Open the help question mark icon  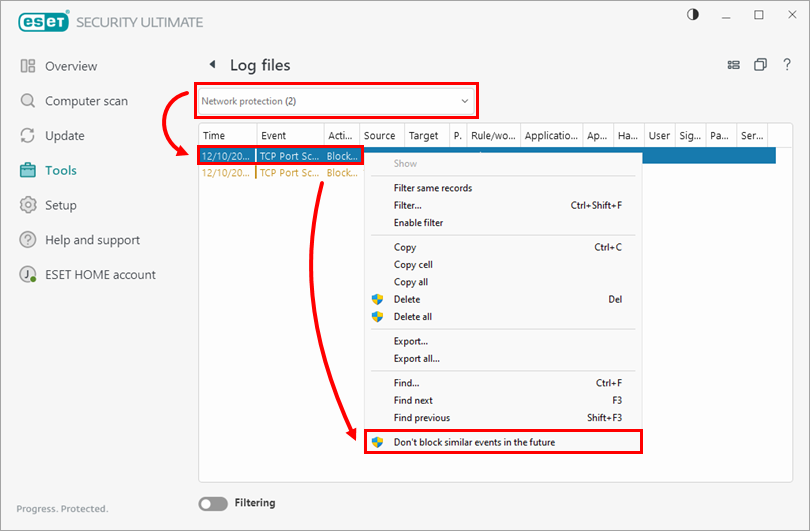point(787,65)
